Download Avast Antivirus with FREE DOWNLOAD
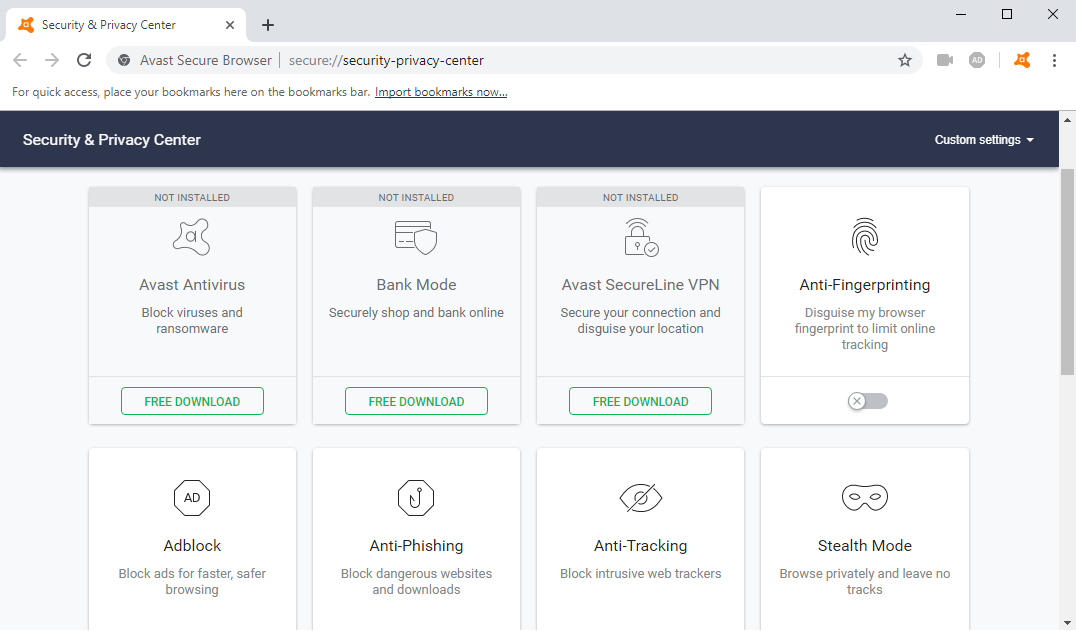 click(x=192, y=401)
